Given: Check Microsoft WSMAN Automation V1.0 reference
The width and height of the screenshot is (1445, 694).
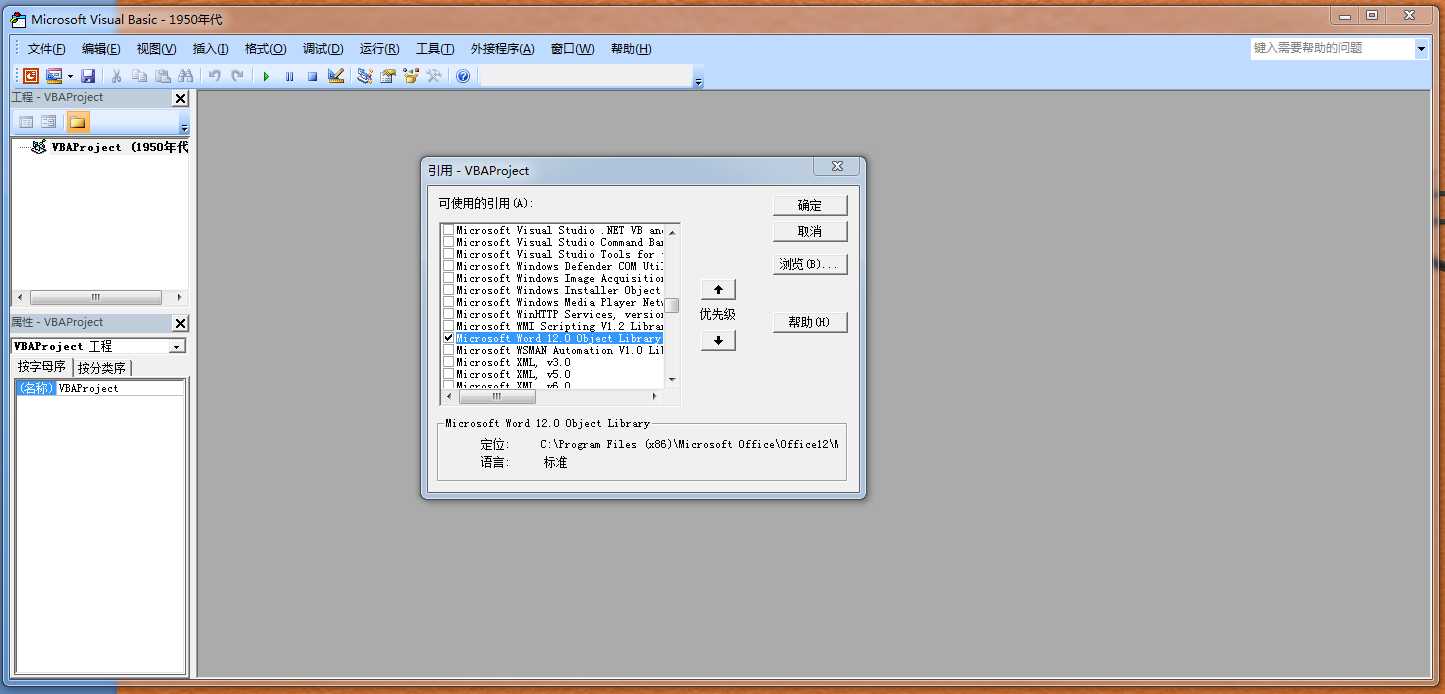Looking at the screenshot, I should pos(448,350).
